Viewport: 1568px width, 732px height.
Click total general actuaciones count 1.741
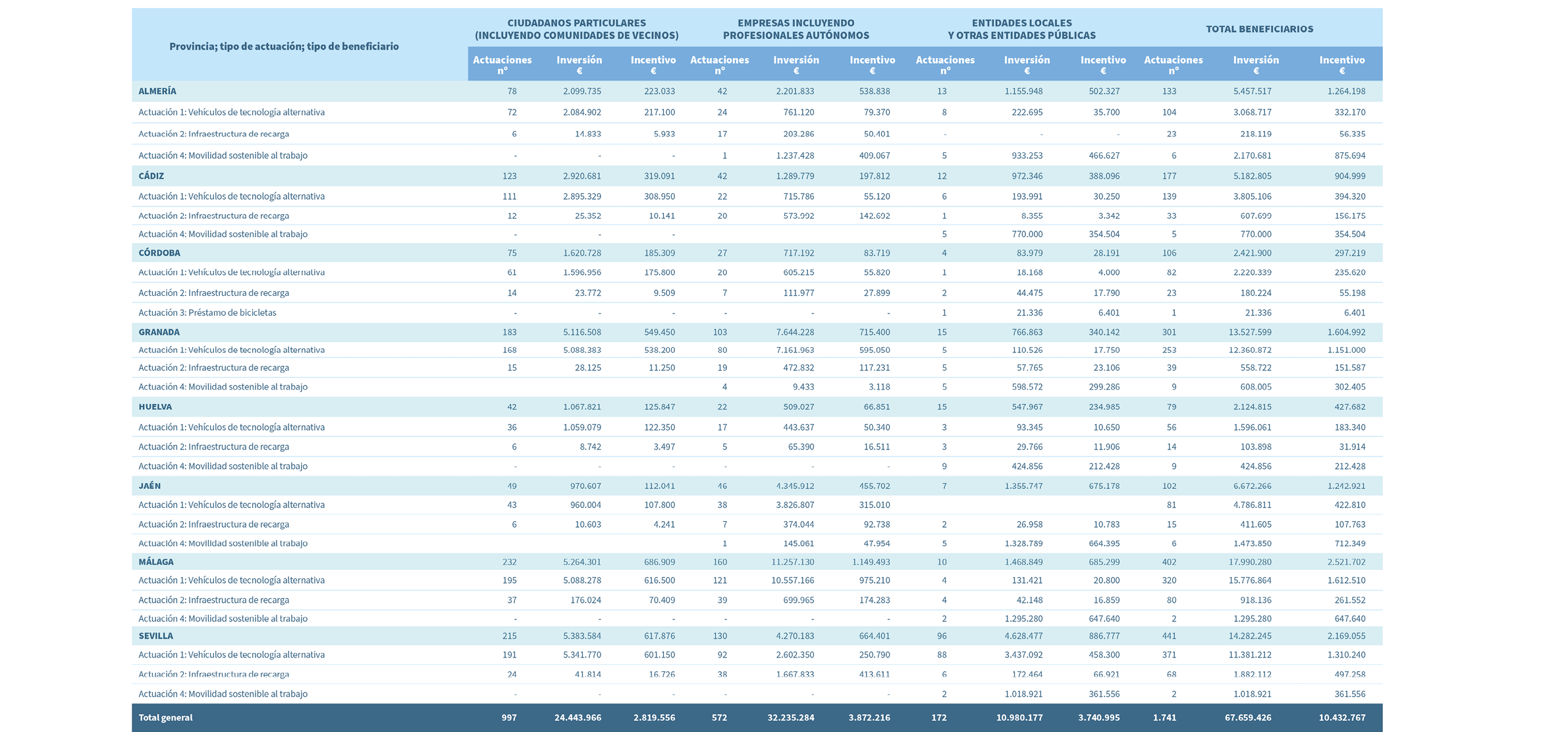[1164, 718]
